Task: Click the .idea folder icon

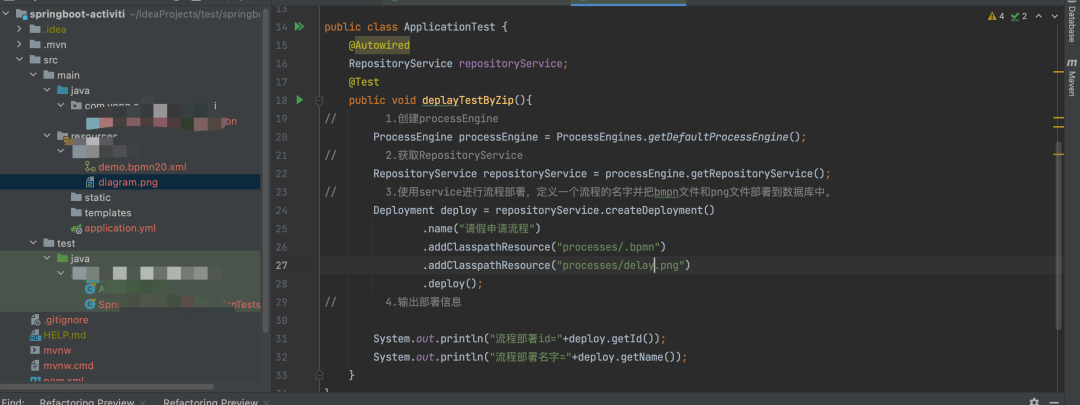Action: point(35,30)
